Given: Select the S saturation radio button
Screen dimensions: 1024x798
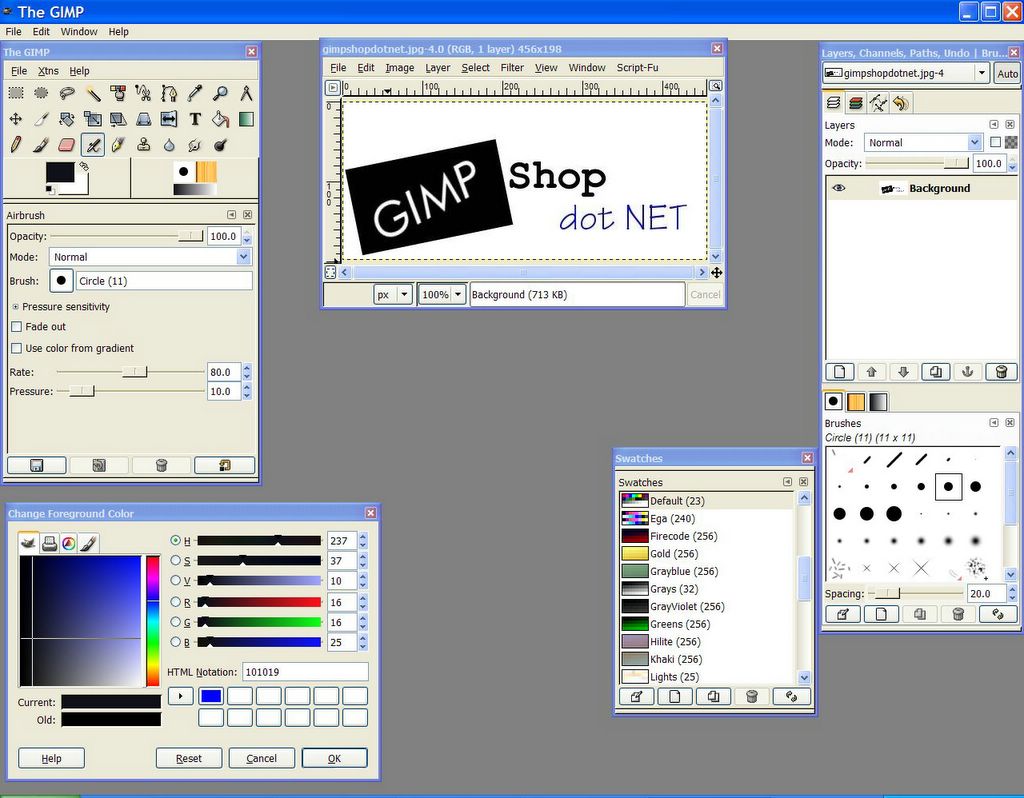Looking at the screenshot, I should click(x=175, y=560).
